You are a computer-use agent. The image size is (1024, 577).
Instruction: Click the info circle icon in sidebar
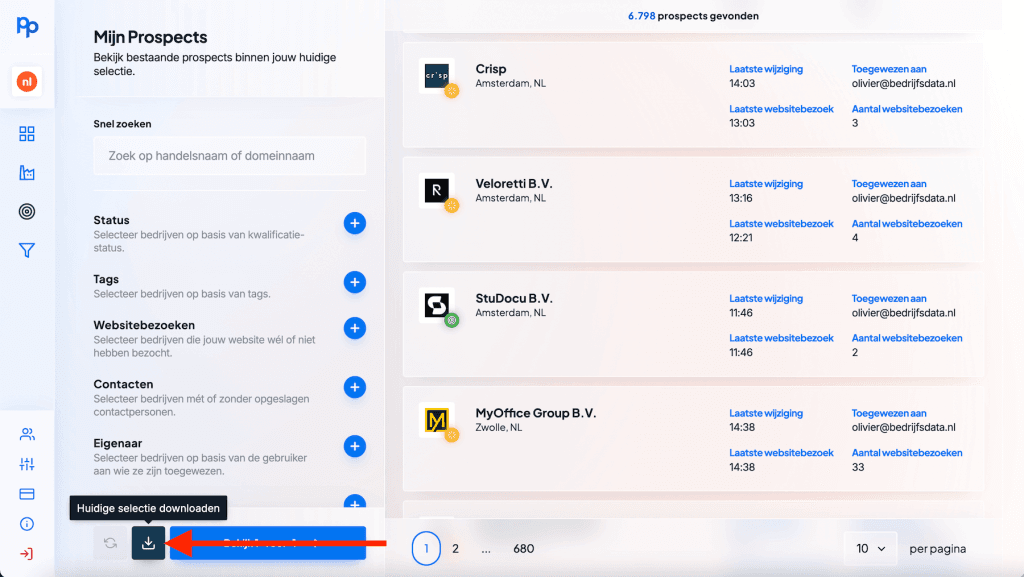[x=27, y=524]
